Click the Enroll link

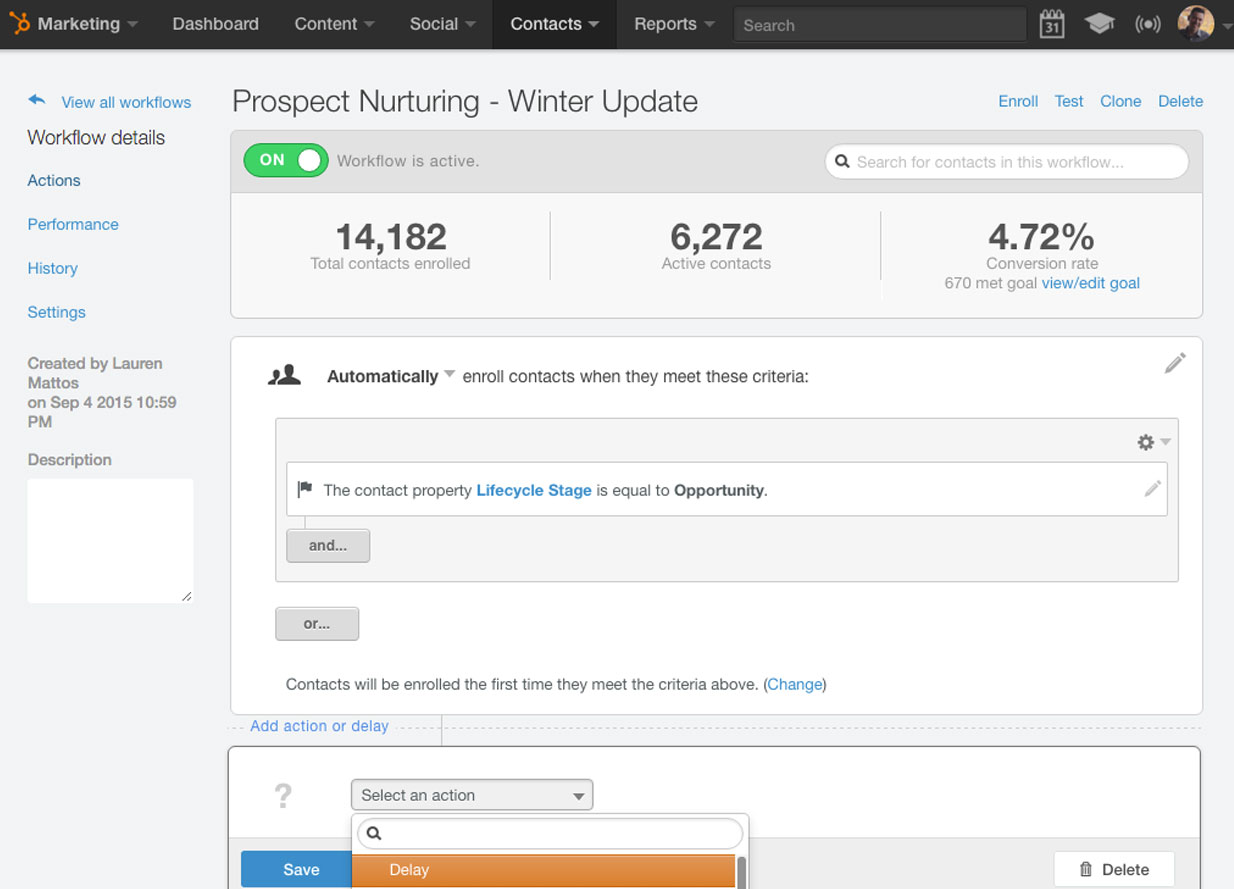[x=1018, y=101]
